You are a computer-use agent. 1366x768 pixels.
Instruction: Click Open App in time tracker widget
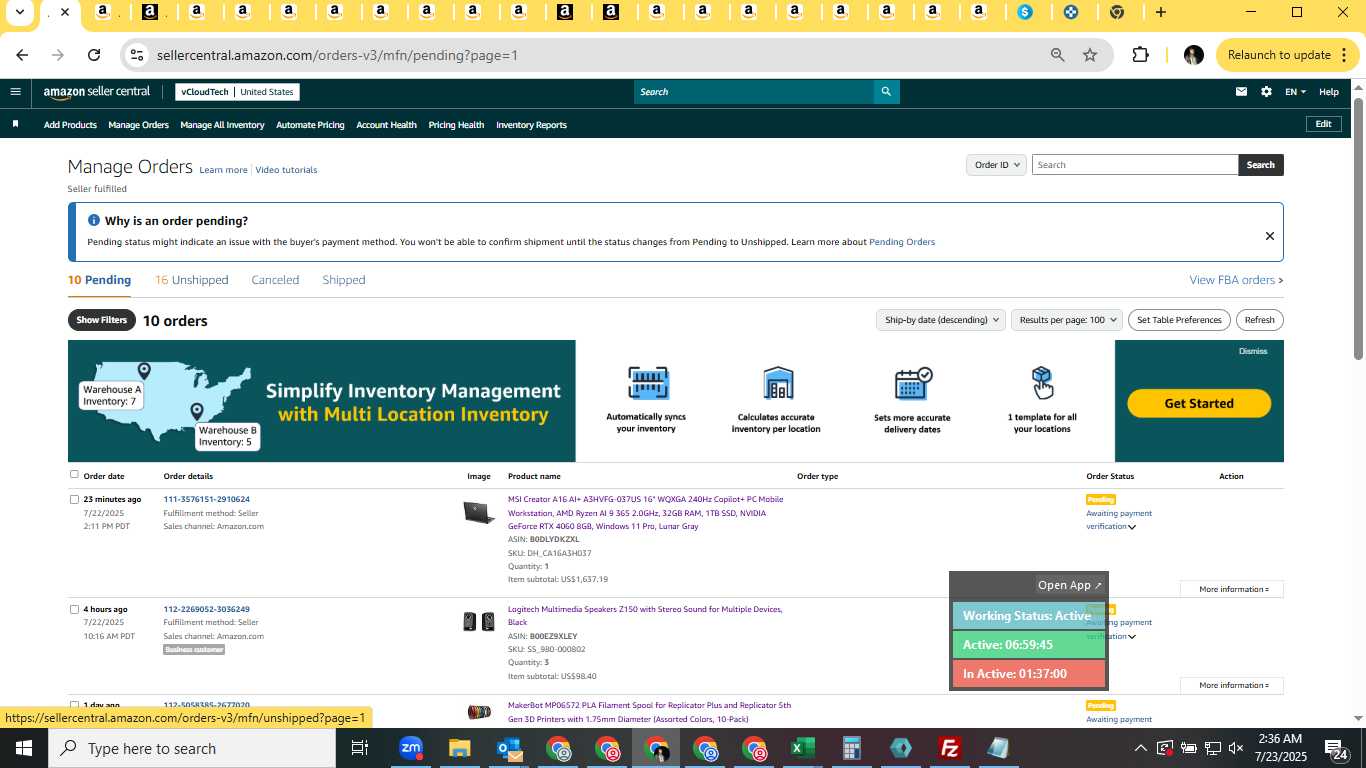click(1069, 585)
